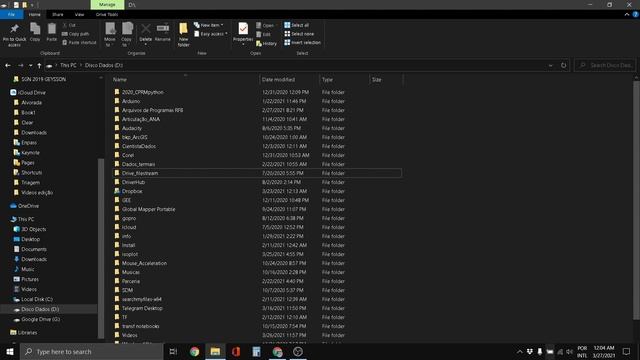Viewport: 640px width, 360px height.
Task: Open the File menu tab
Action: tap(11, 14)
